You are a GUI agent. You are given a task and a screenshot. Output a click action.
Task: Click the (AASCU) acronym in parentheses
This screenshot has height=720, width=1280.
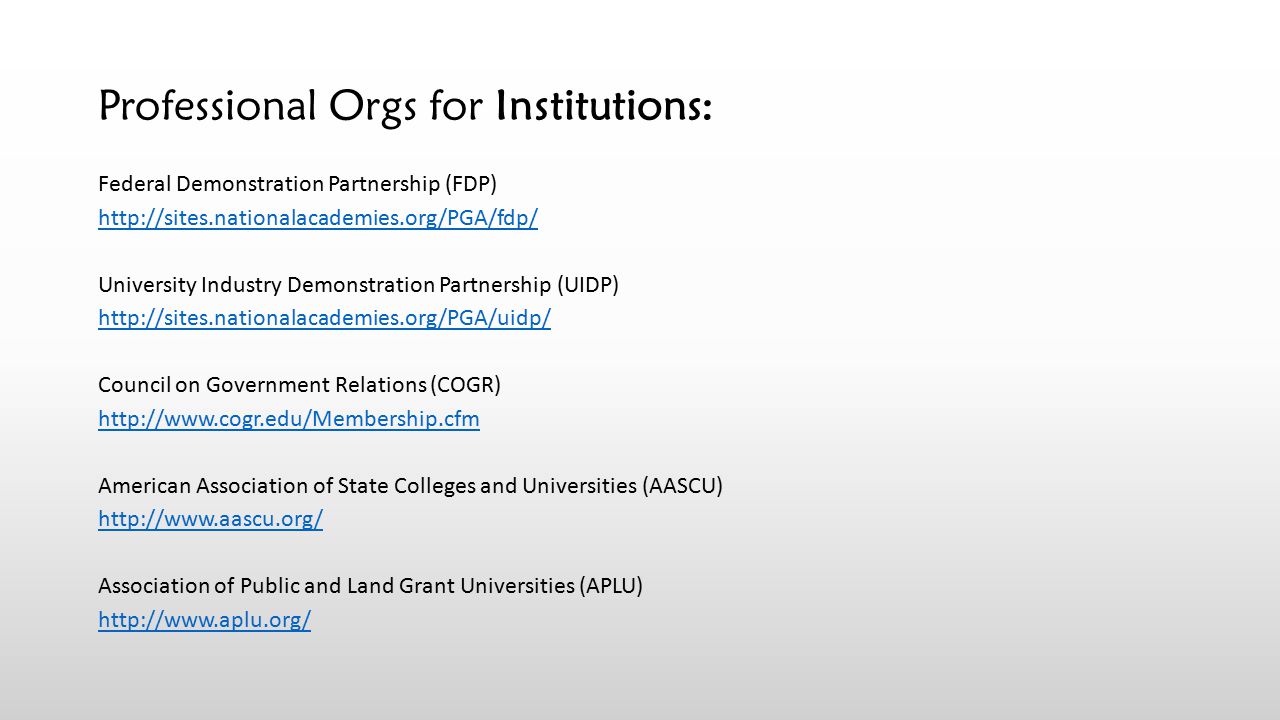pyautogui.click(x=682, y=486)
